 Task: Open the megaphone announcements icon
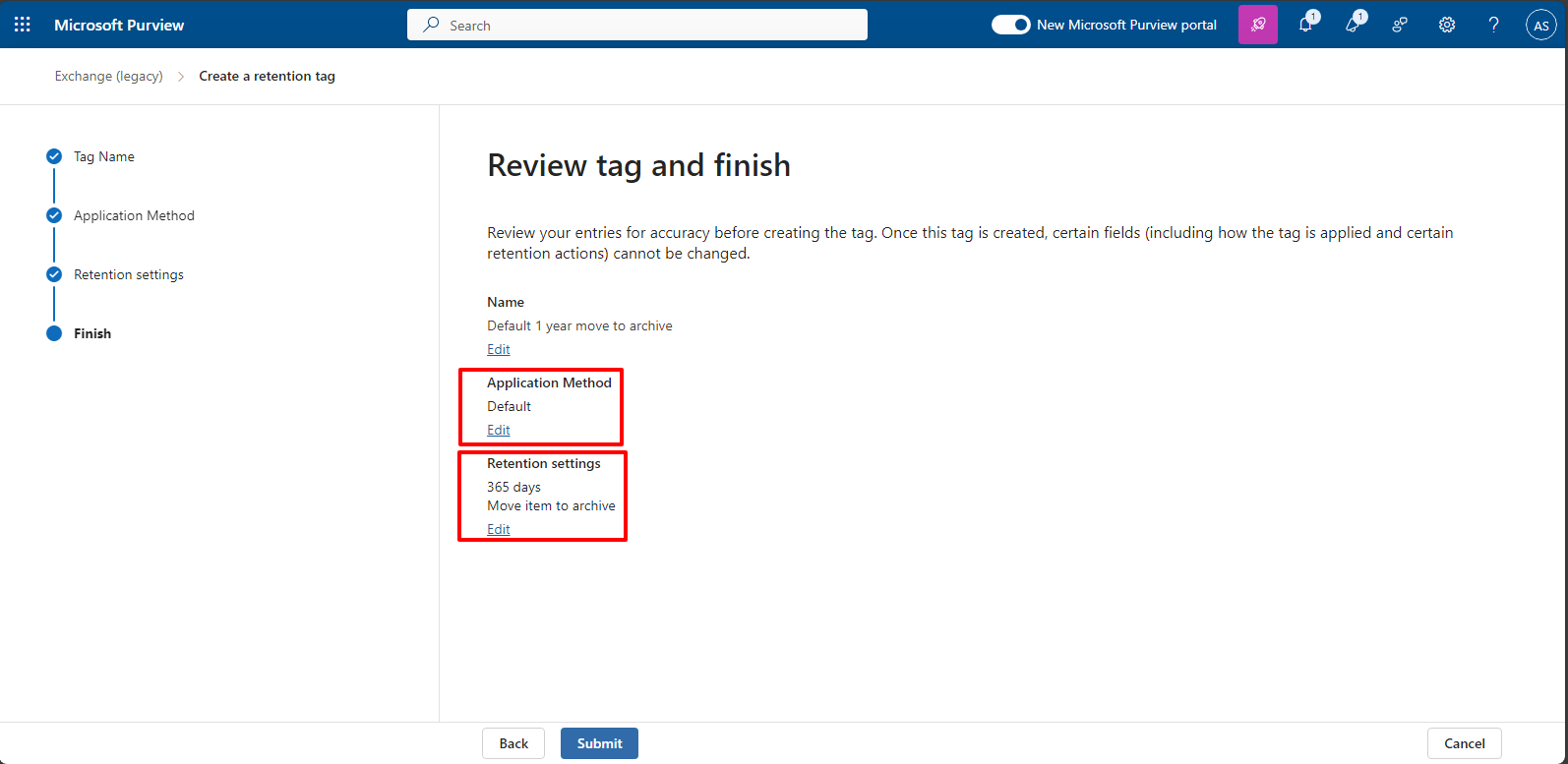point(1353,25)
